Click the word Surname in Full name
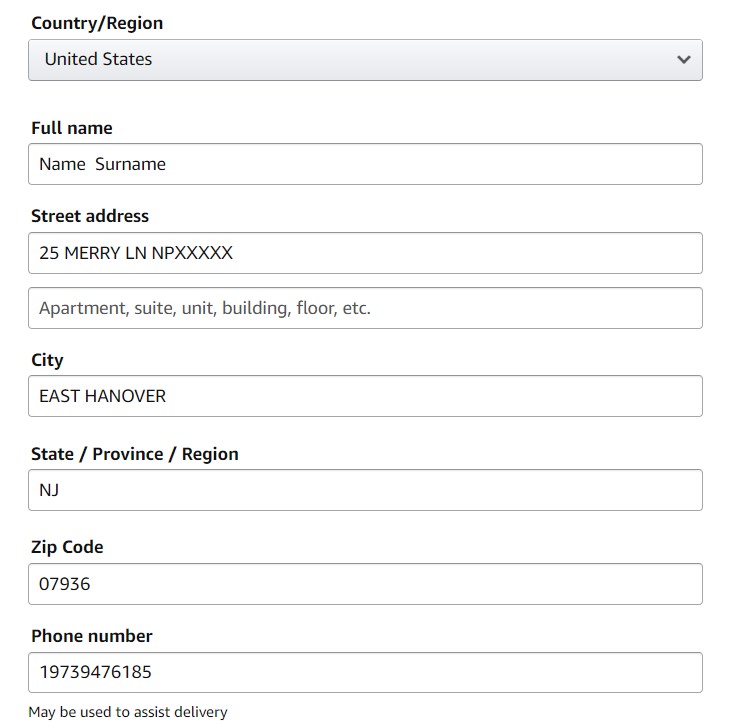 [130, 164]
